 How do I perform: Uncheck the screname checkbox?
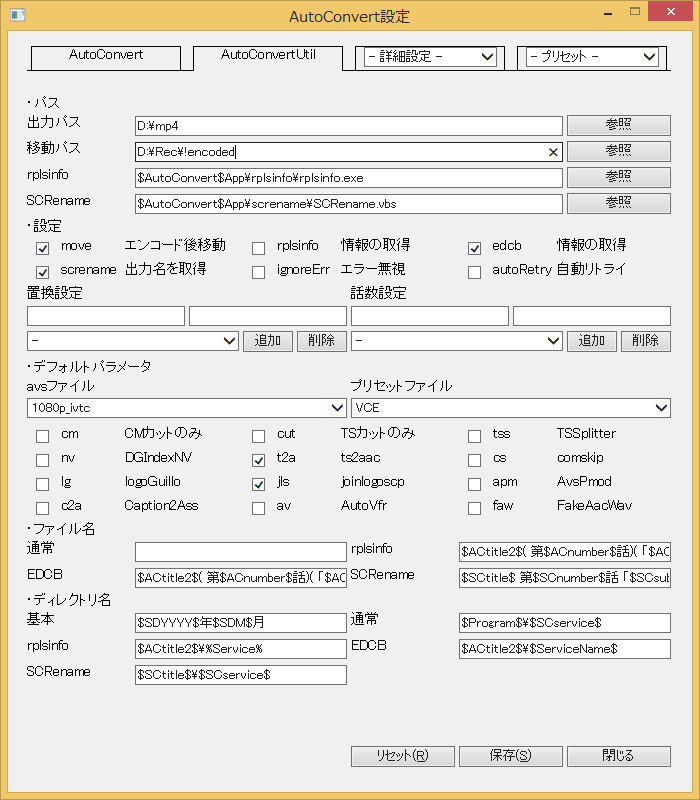point(43,272)
